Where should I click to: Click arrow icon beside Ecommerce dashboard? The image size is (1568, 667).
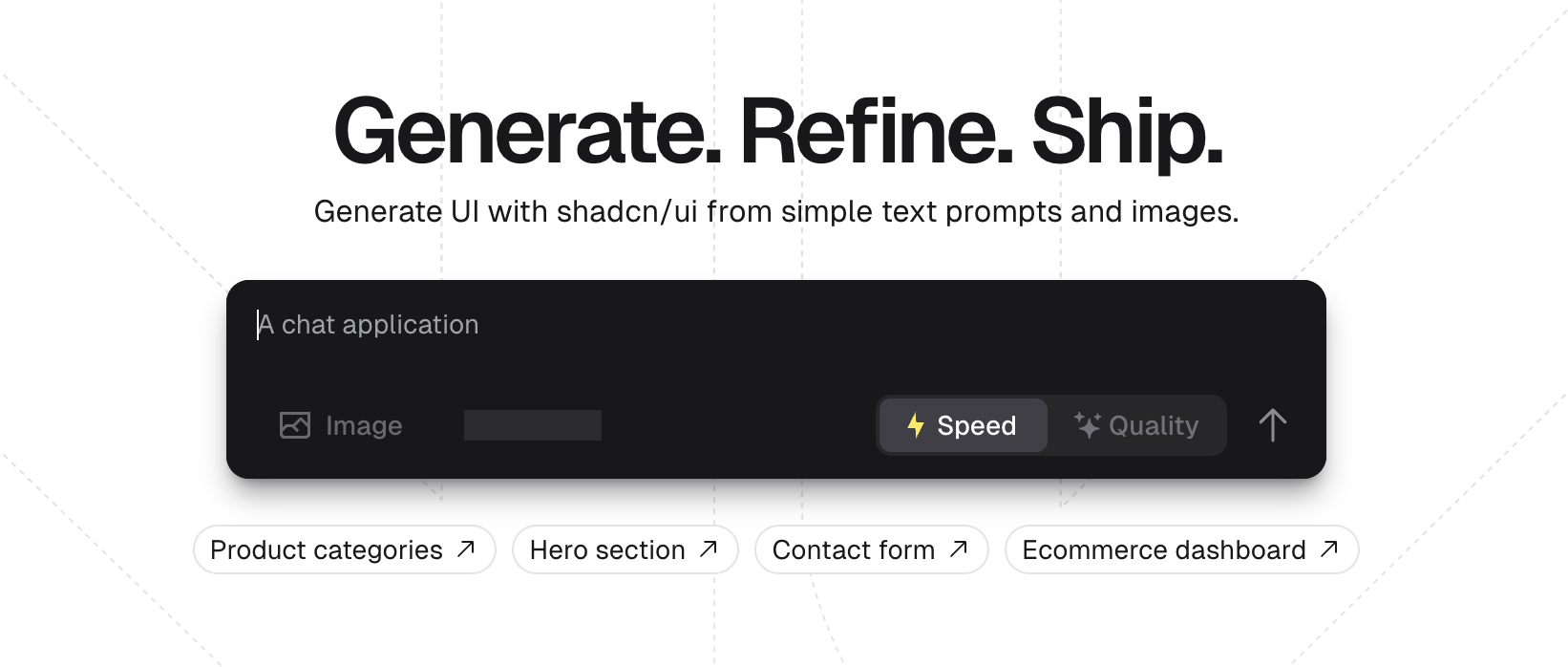1329,549
